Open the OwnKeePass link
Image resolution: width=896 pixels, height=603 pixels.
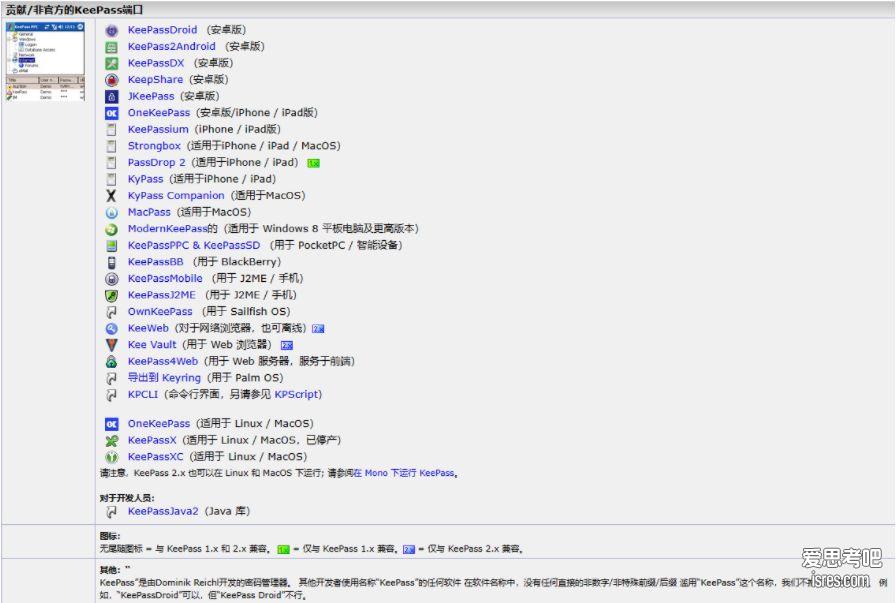pyautogui.click(x=160, y=312)
